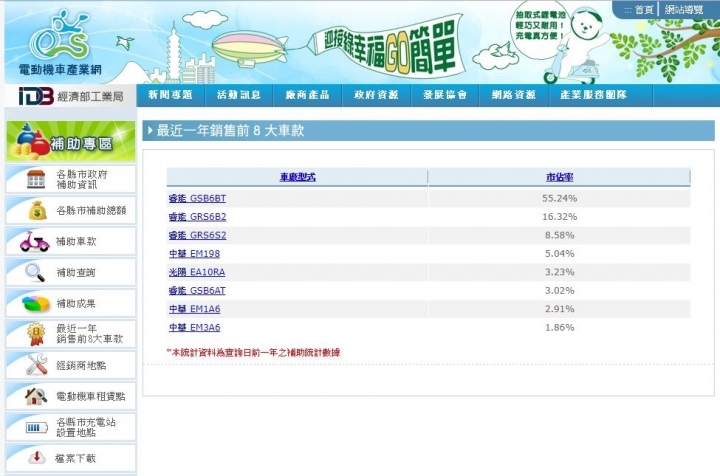Open the 網路資源 menu

tap(514, 95)
